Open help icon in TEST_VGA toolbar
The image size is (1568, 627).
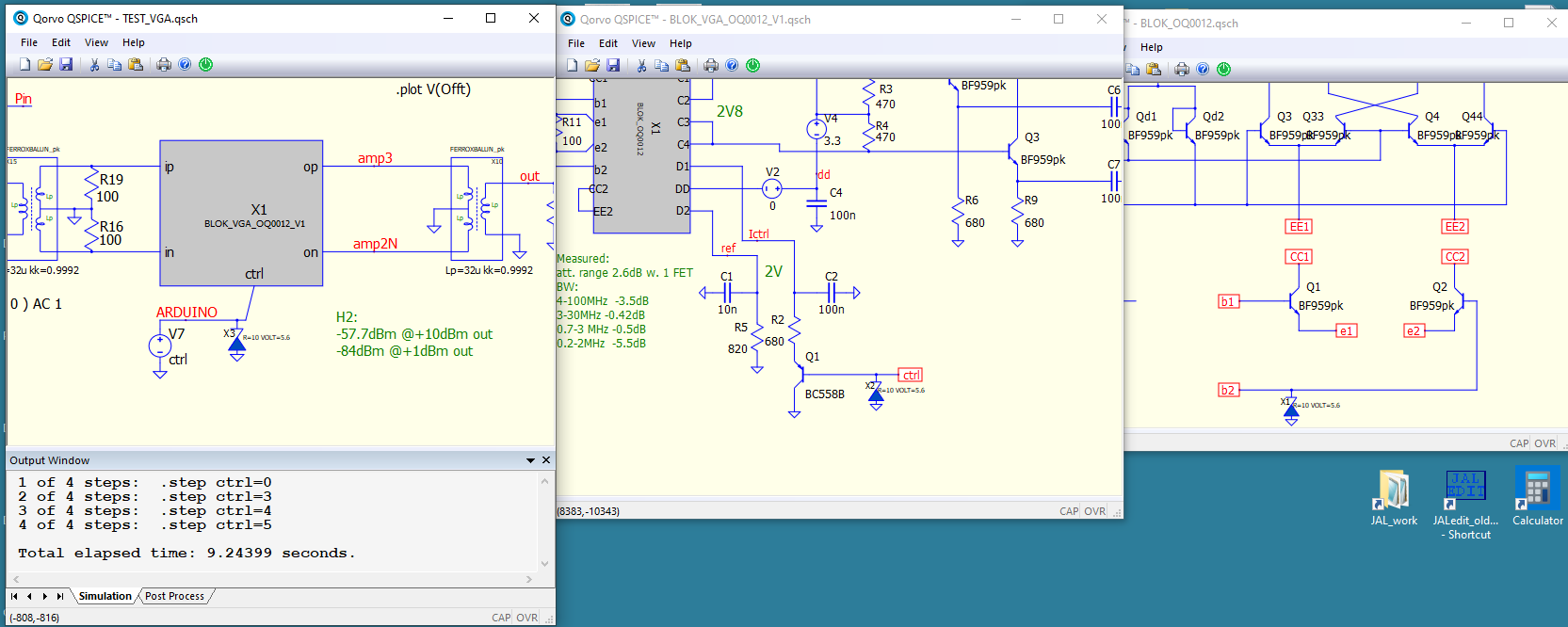click(x=186, y=65)
